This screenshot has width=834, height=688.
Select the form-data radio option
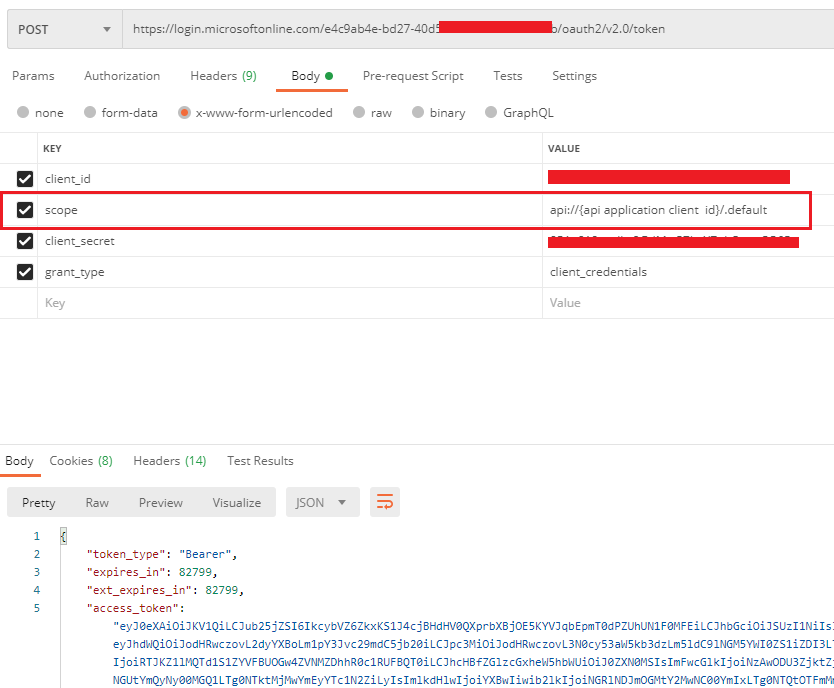tap(90, 112)
